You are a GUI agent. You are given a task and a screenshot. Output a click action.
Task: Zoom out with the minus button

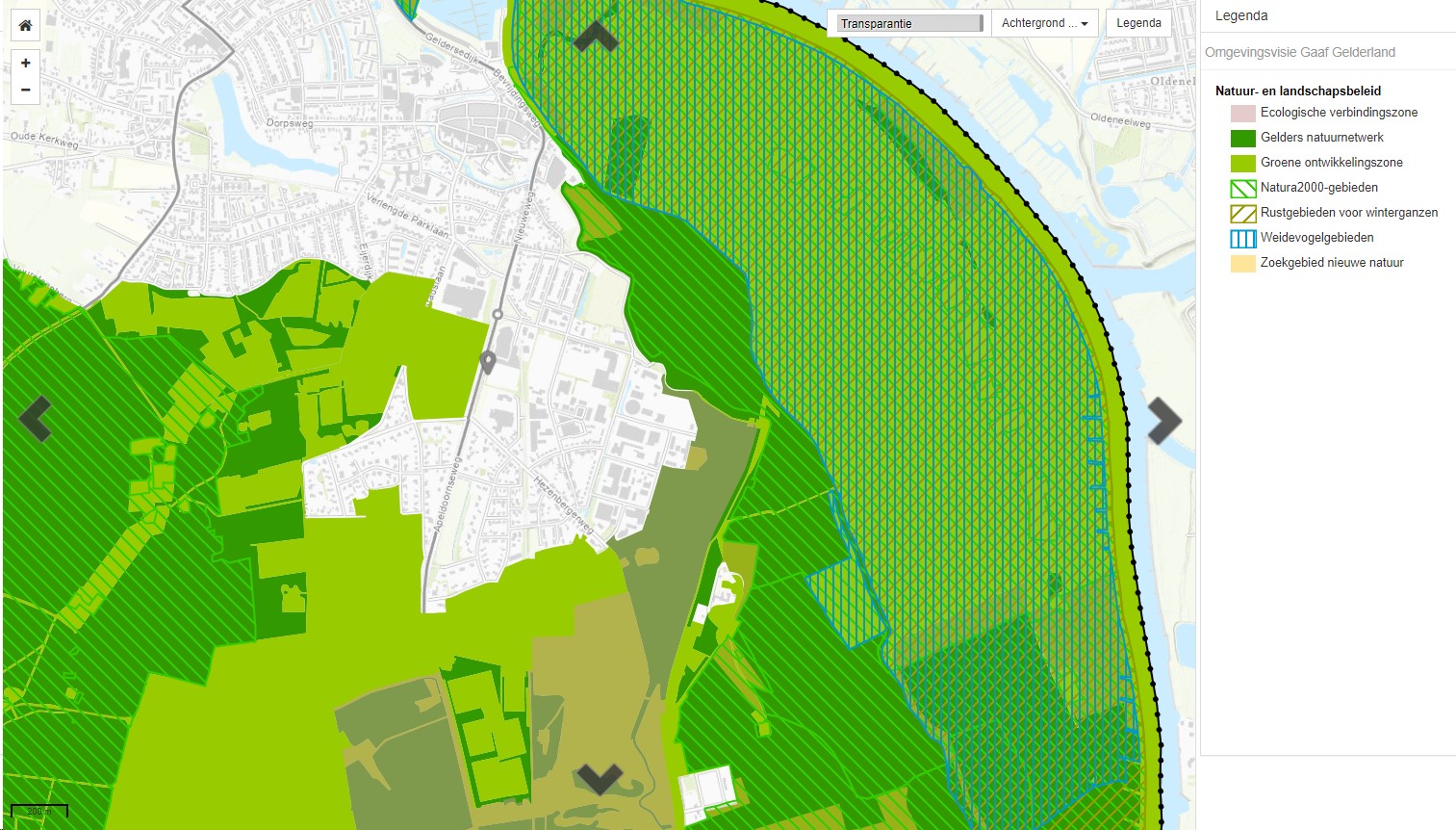pos(26,90)
